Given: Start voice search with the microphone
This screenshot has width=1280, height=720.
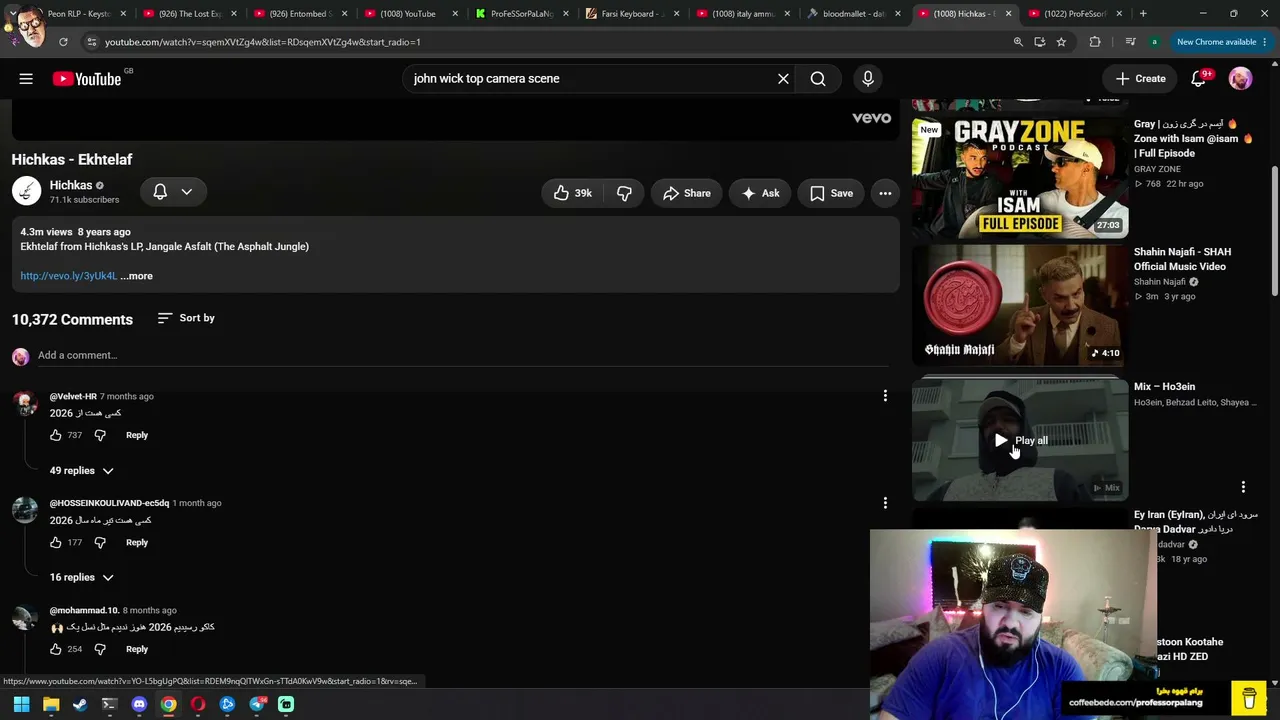Looking at the screenshot, I should pyautogui.click(x=868, y=79).
